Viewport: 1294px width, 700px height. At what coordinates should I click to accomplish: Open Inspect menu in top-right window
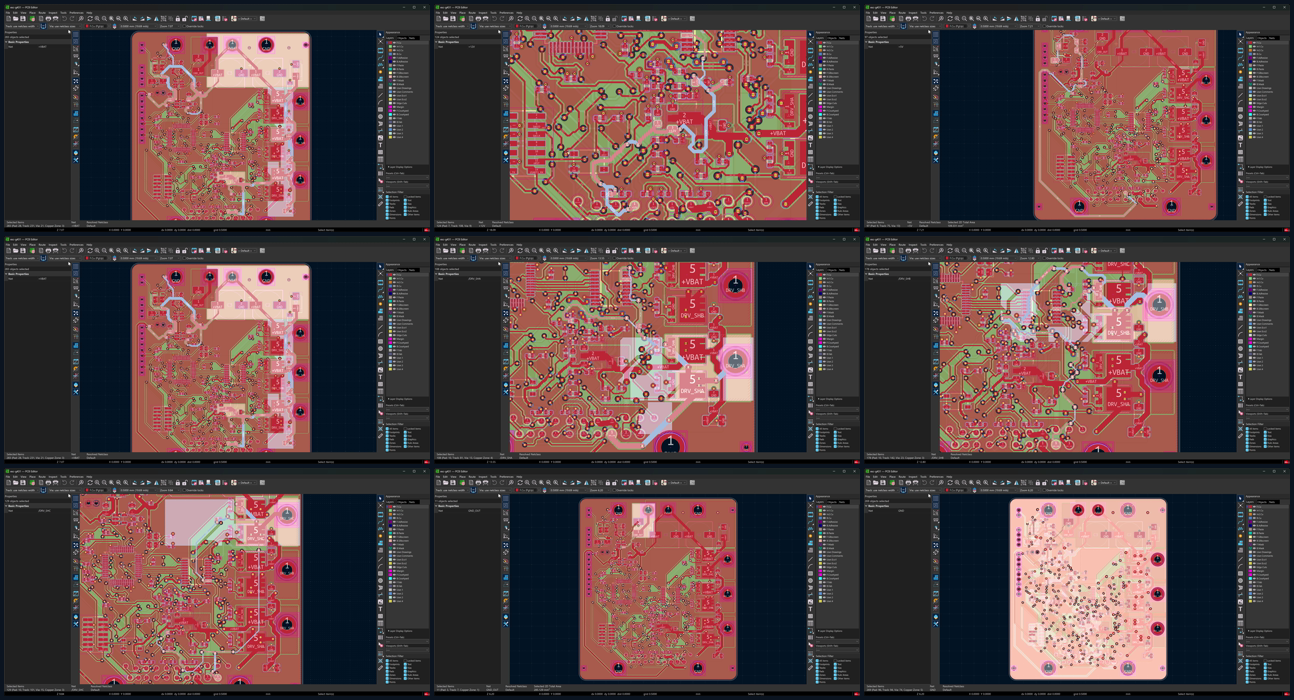915,13
